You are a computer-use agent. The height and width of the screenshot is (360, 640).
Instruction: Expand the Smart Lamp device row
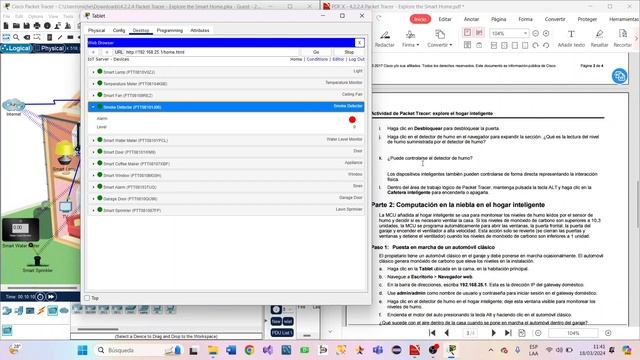(226, 72)
